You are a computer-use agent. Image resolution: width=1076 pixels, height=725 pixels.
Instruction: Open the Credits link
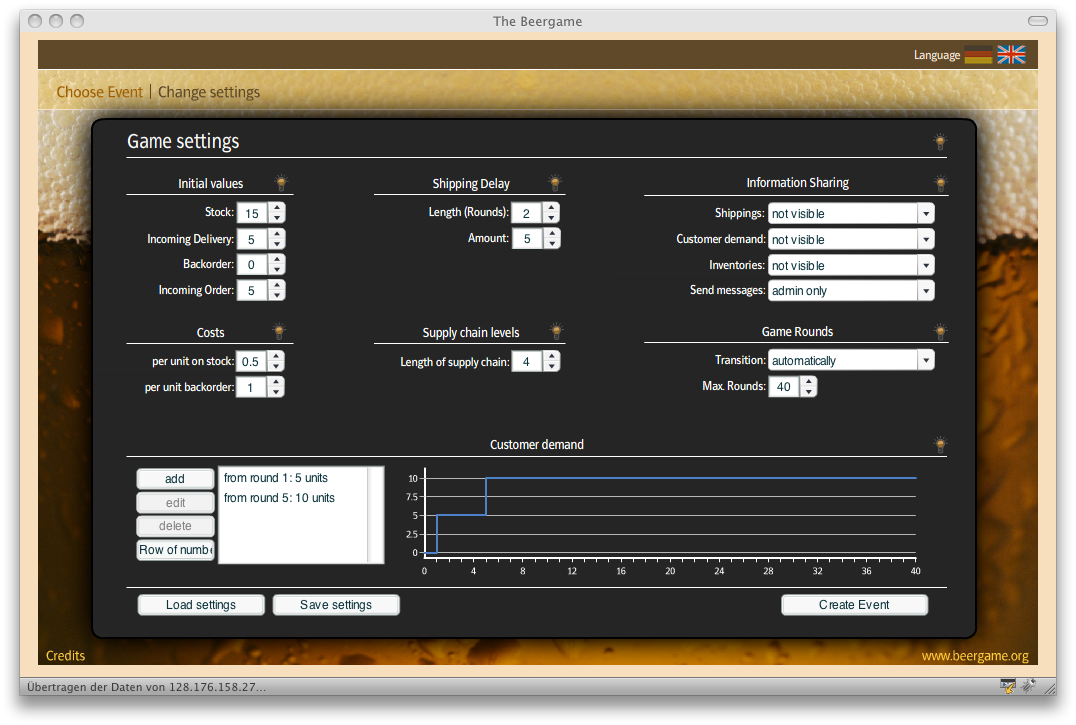pos(65,655)
